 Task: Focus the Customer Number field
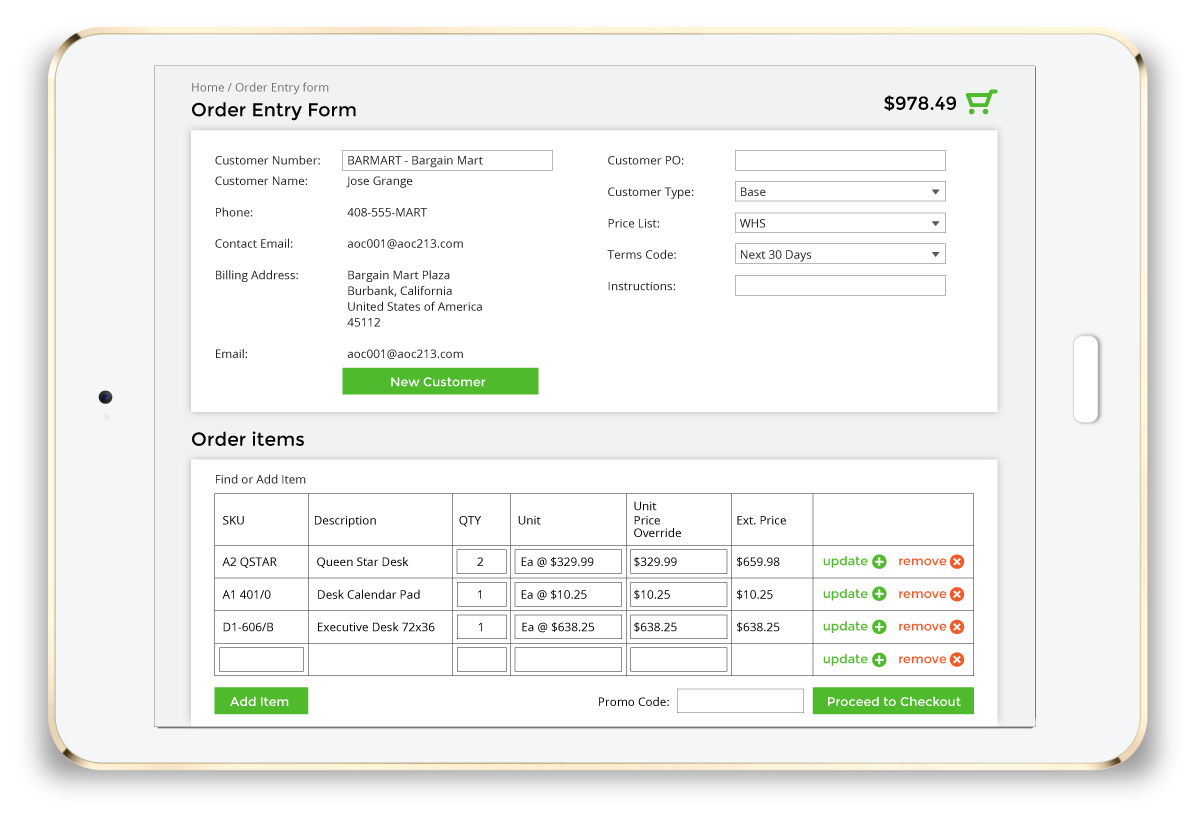[x=447, y=160]
